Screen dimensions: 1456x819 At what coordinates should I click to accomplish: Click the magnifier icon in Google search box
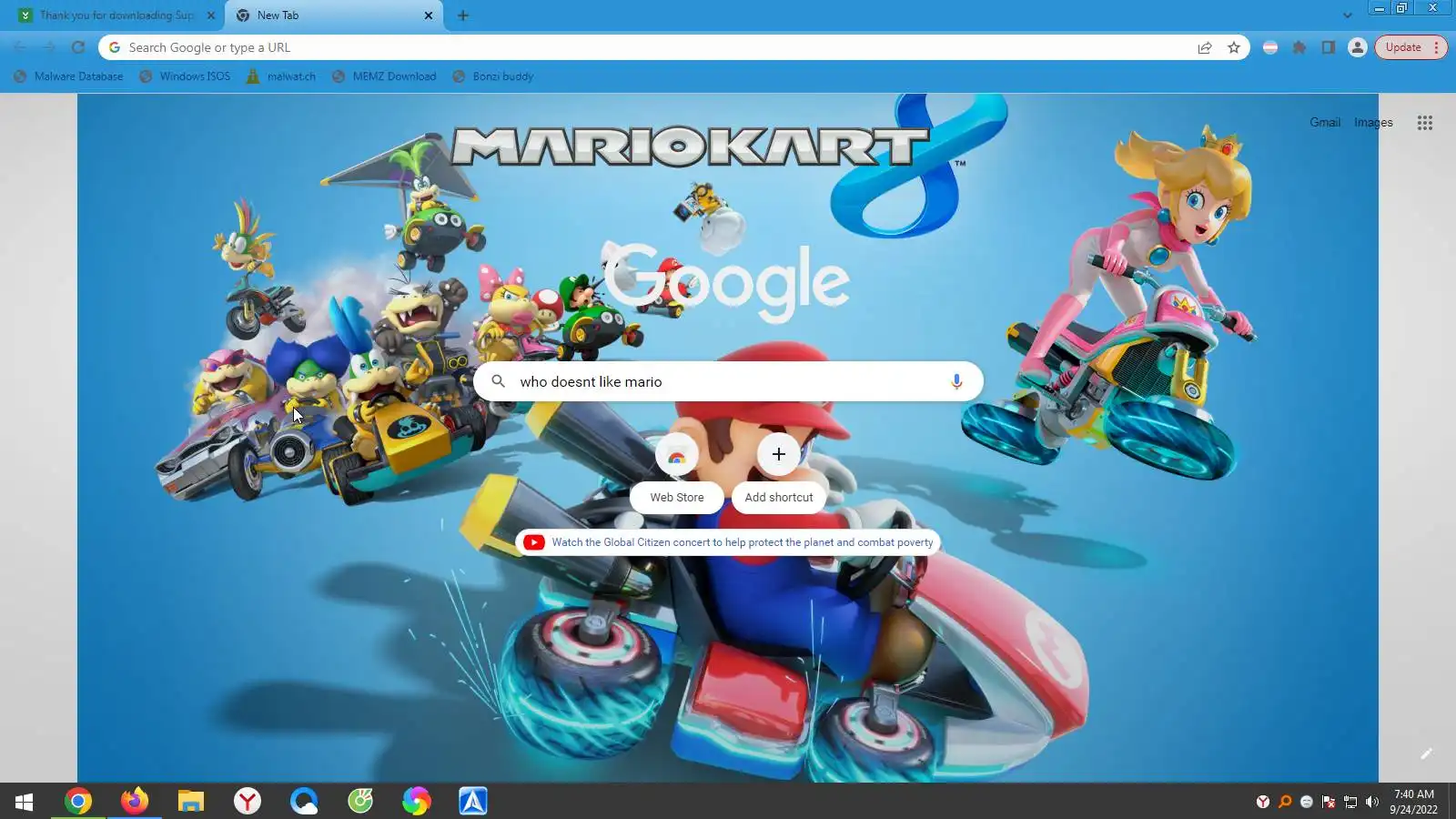click(x=499, y=381)
